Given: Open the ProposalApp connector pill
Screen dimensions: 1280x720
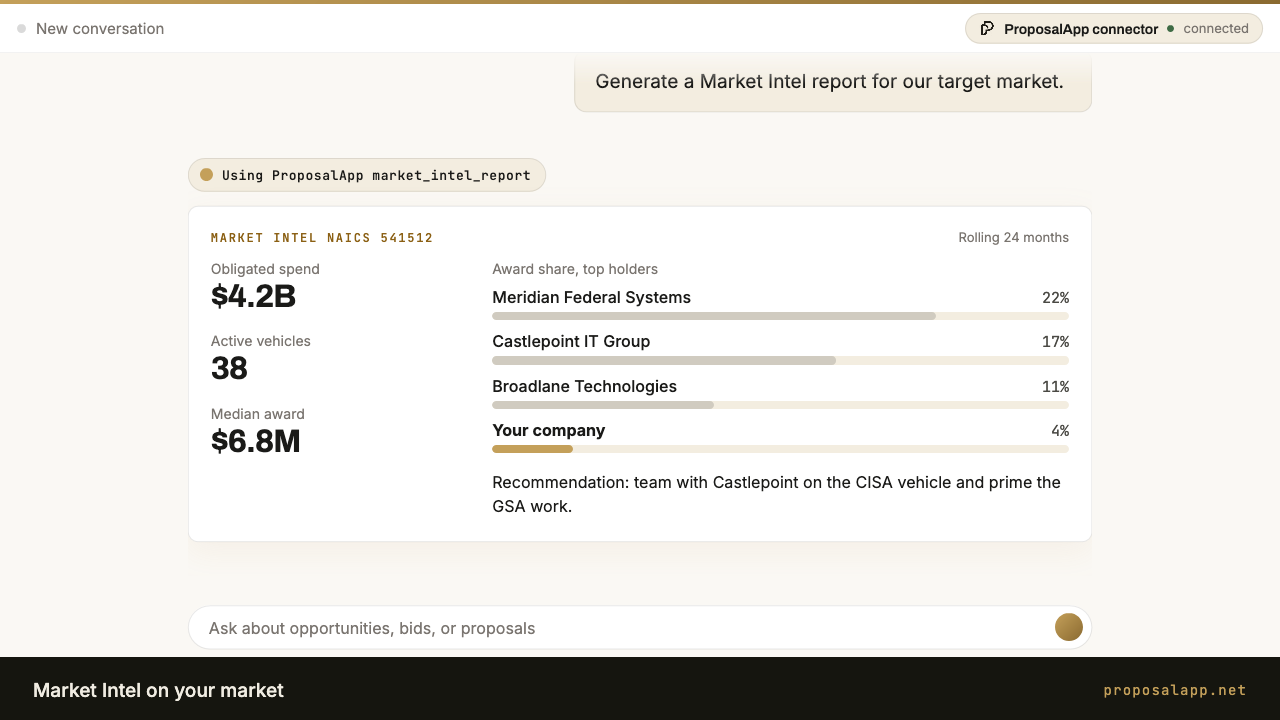Looking at the screenshot, I should tap(1114, 29).
